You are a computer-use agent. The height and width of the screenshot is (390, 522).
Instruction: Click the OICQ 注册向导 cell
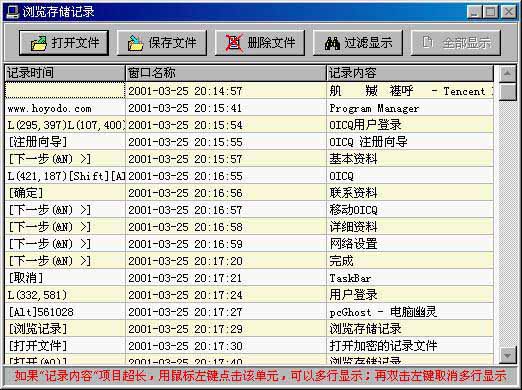410,142
